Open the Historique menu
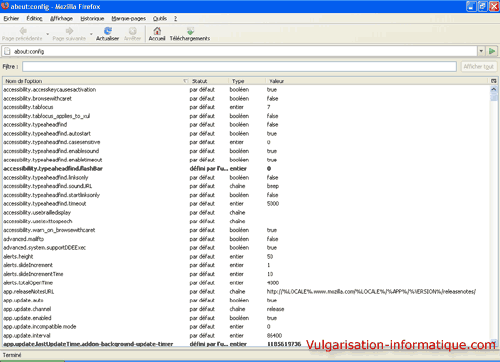Viewport: 500px width, 362px height. 92,18
